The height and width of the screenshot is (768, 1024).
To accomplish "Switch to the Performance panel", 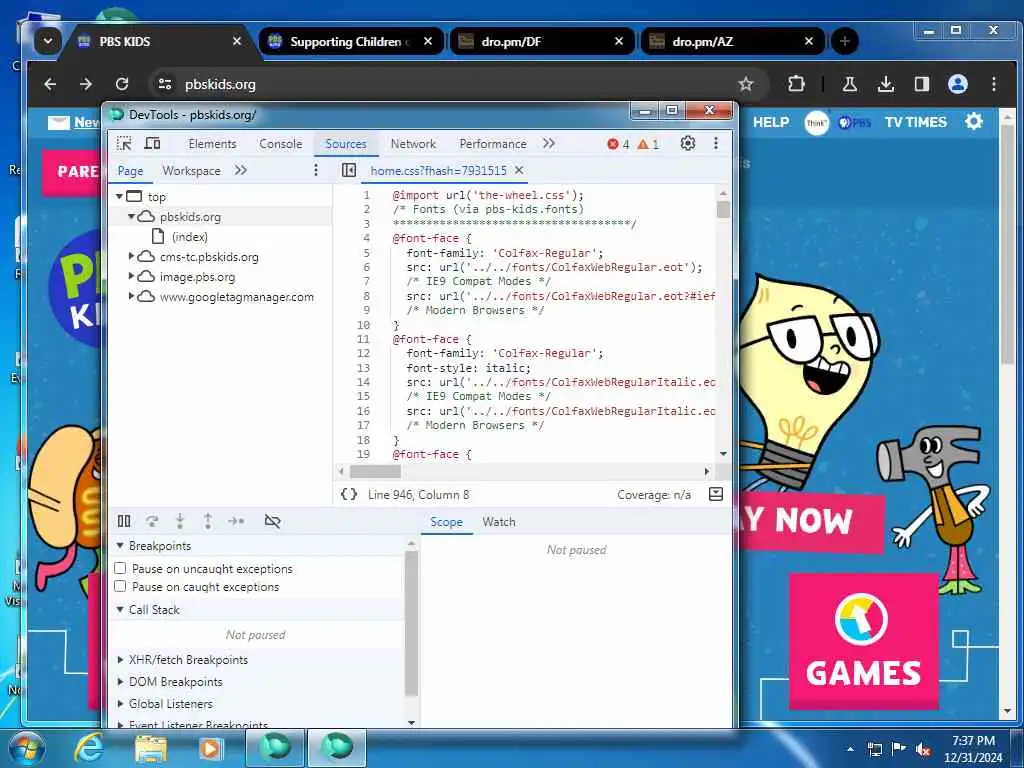I will coord(493,144).
